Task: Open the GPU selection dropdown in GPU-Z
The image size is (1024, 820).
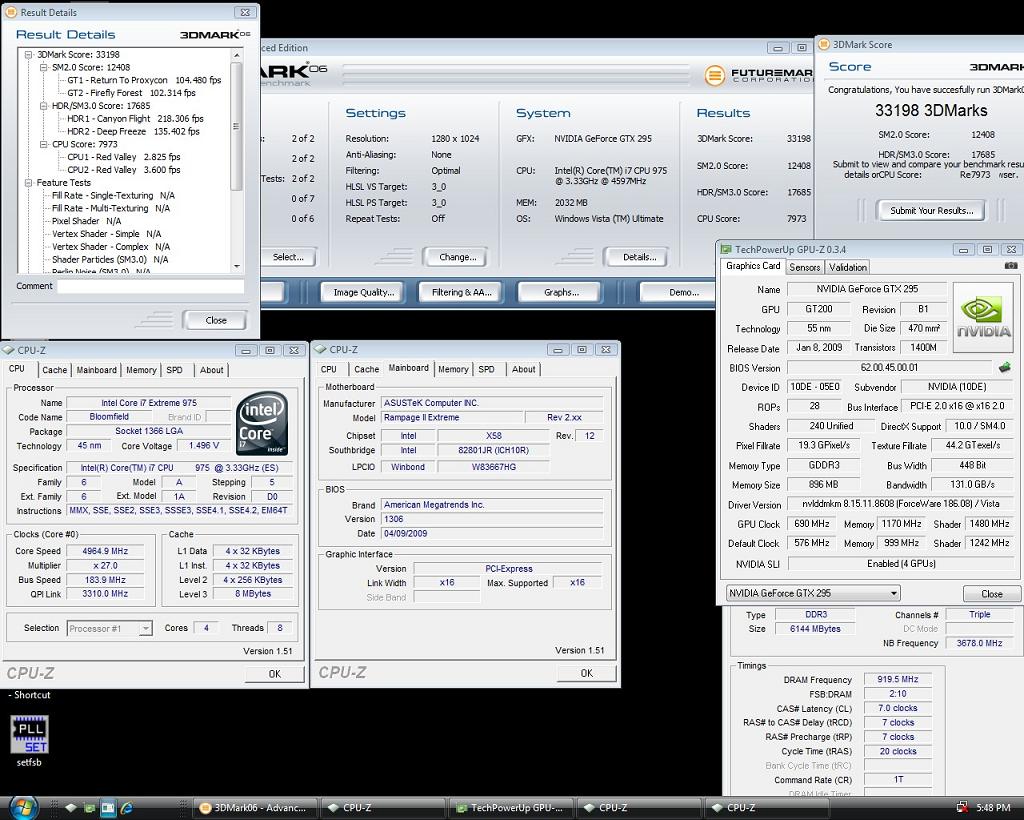Action: point(893,593)
